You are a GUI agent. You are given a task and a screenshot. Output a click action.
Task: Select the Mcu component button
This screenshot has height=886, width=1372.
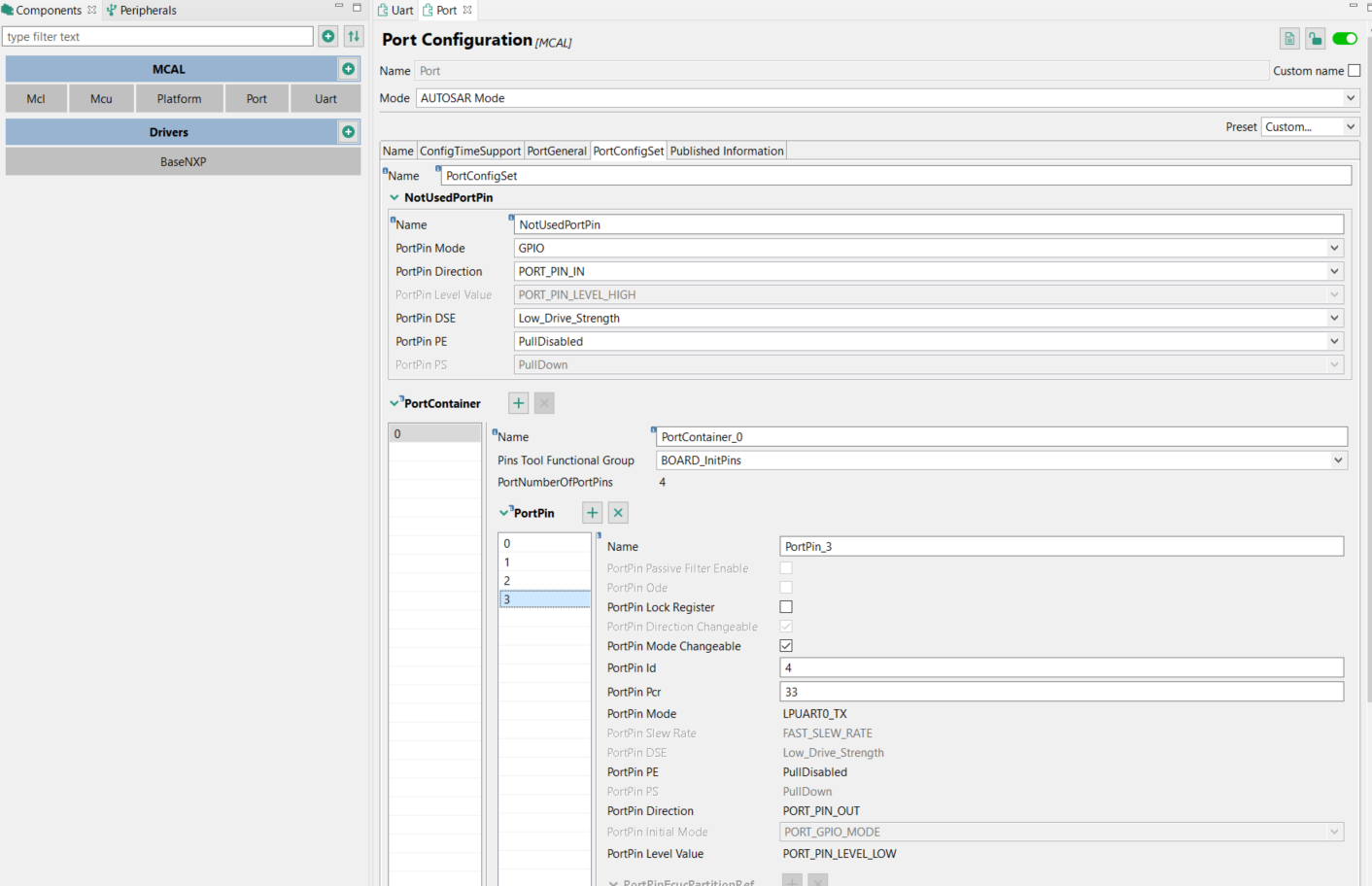(101, 99)
